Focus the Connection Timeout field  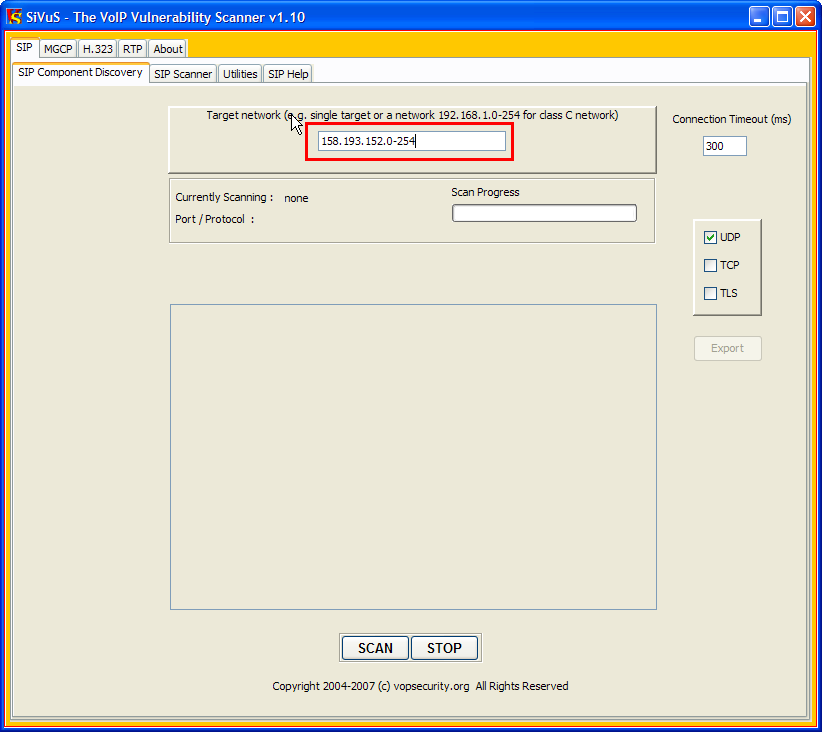[x=724, y=146]
